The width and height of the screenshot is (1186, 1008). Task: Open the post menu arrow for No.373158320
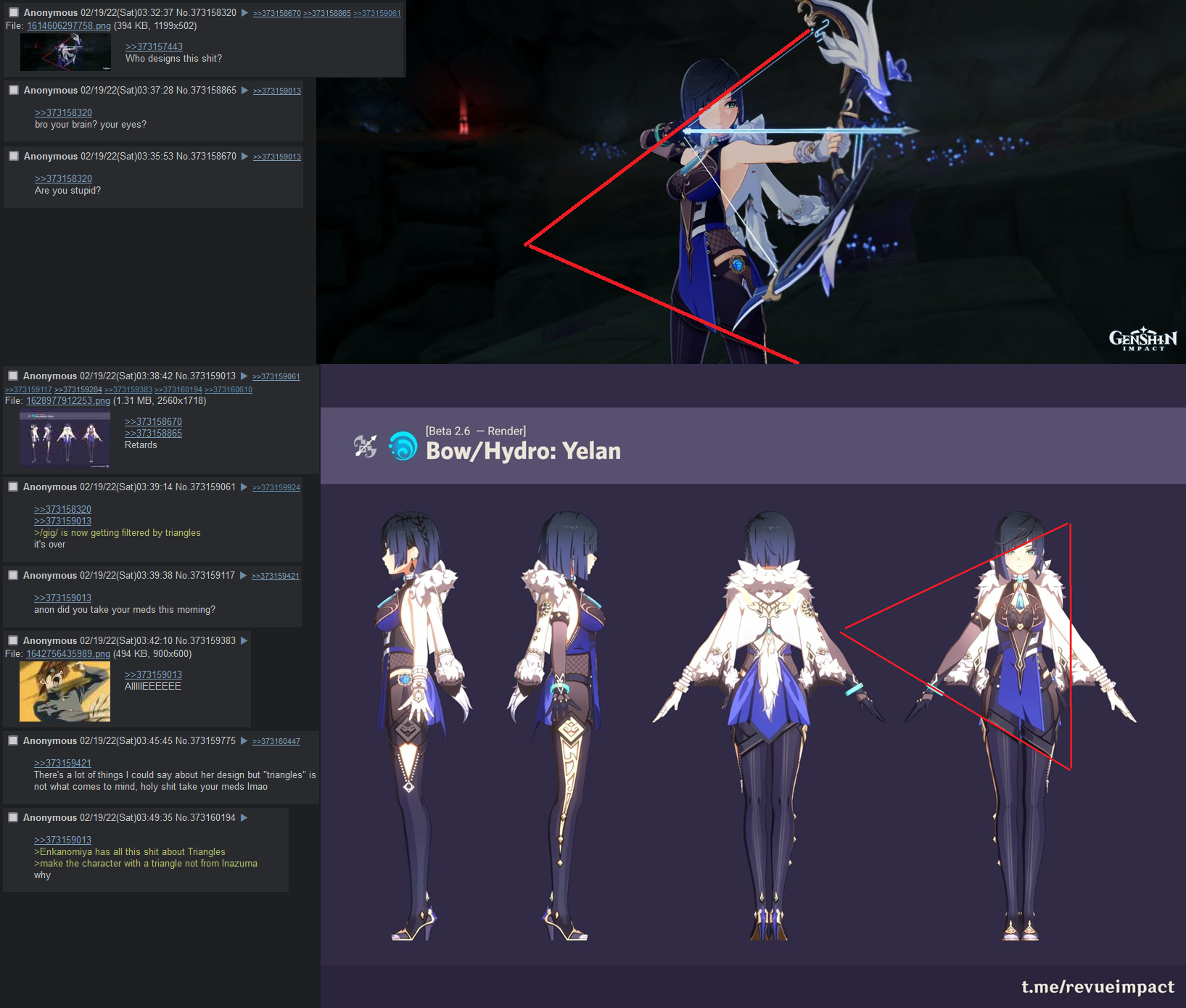coord(245,13)
